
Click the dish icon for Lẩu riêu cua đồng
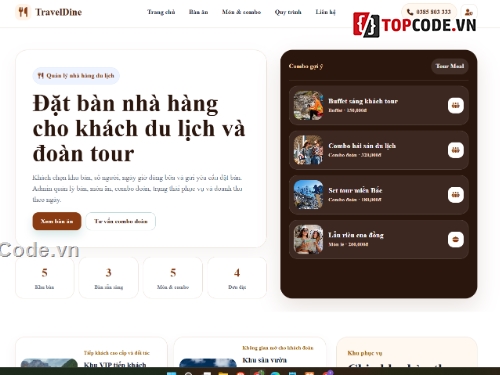456,239
